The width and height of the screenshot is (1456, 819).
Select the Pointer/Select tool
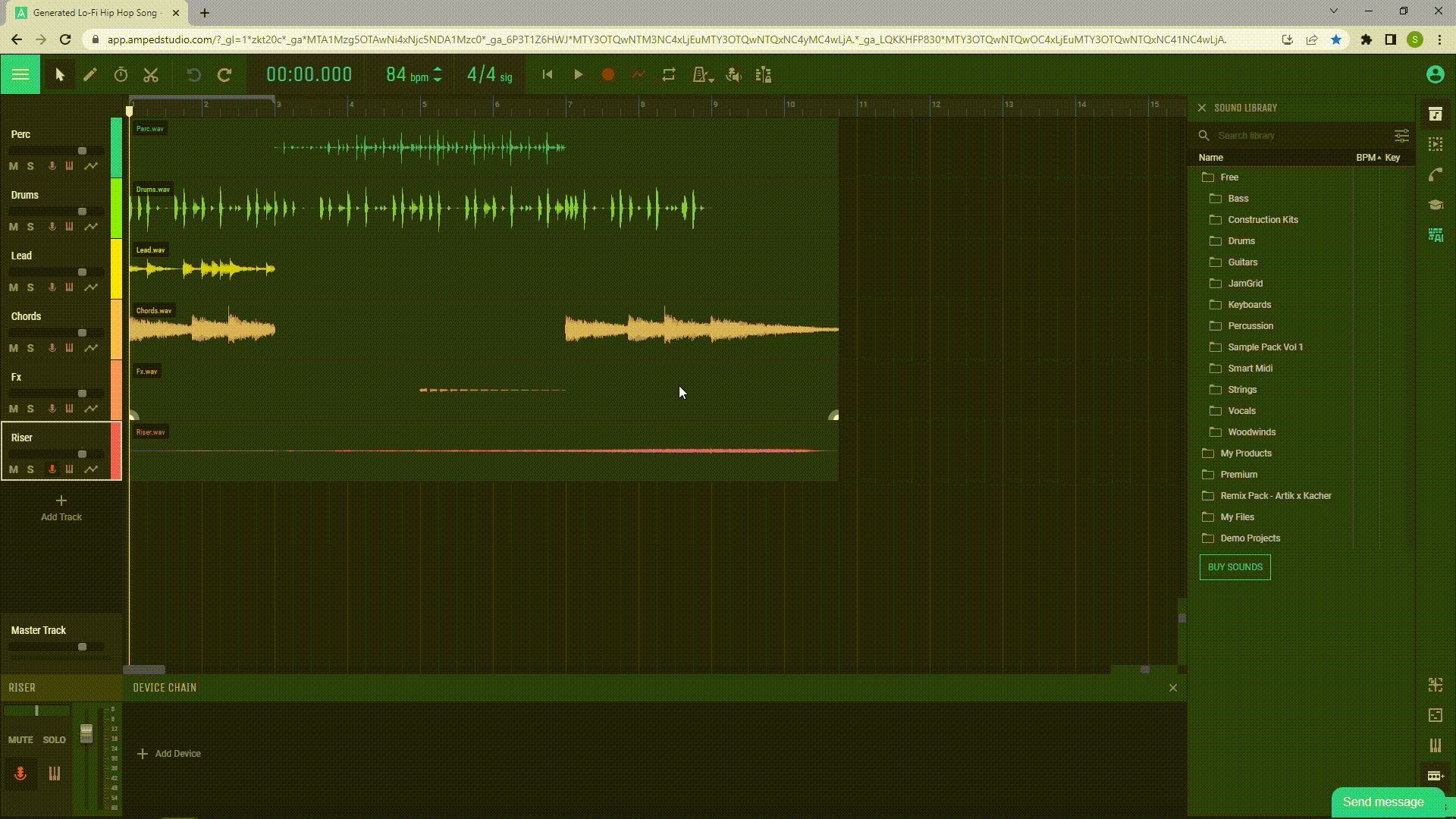59,75
